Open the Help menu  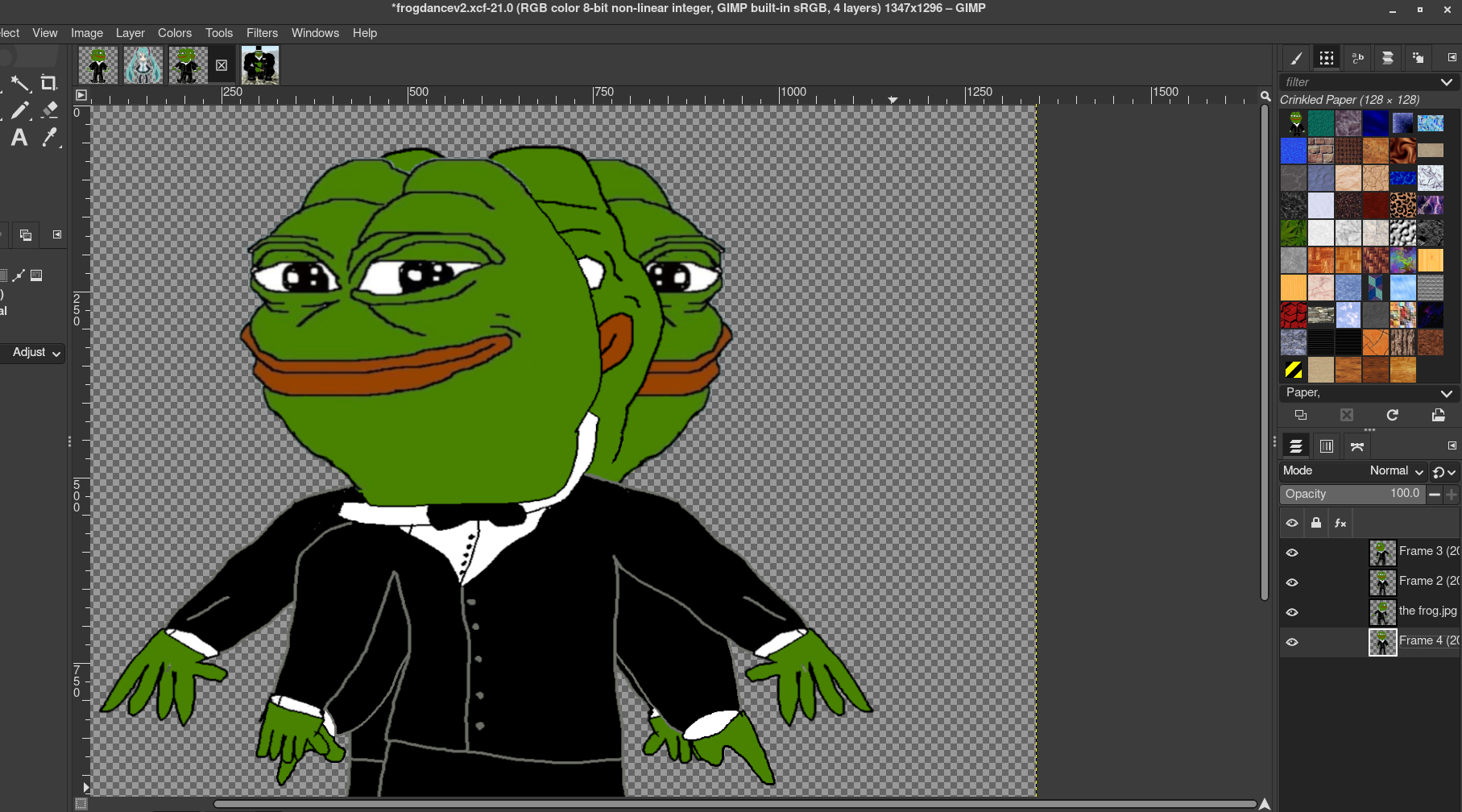click(x=365, y=33)
